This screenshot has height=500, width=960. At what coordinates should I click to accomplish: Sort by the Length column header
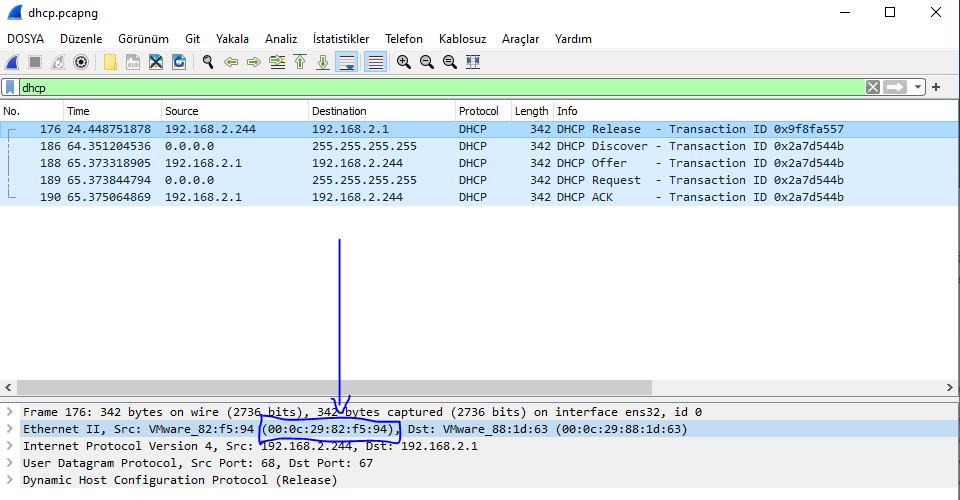(x=532, y=111)
